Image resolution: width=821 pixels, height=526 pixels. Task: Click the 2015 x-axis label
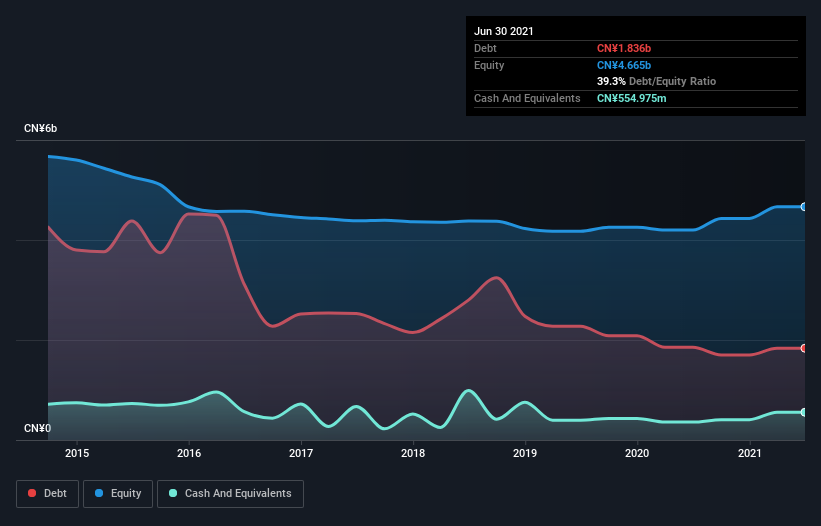(x=77, y=453)
